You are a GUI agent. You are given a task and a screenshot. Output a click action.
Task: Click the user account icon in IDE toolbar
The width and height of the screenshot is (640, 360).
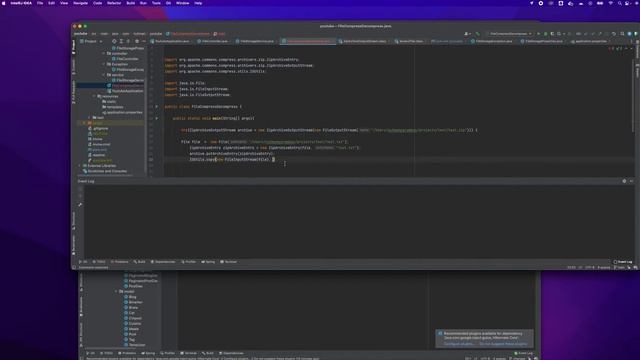pyautogui.click(x=467, y=34)
